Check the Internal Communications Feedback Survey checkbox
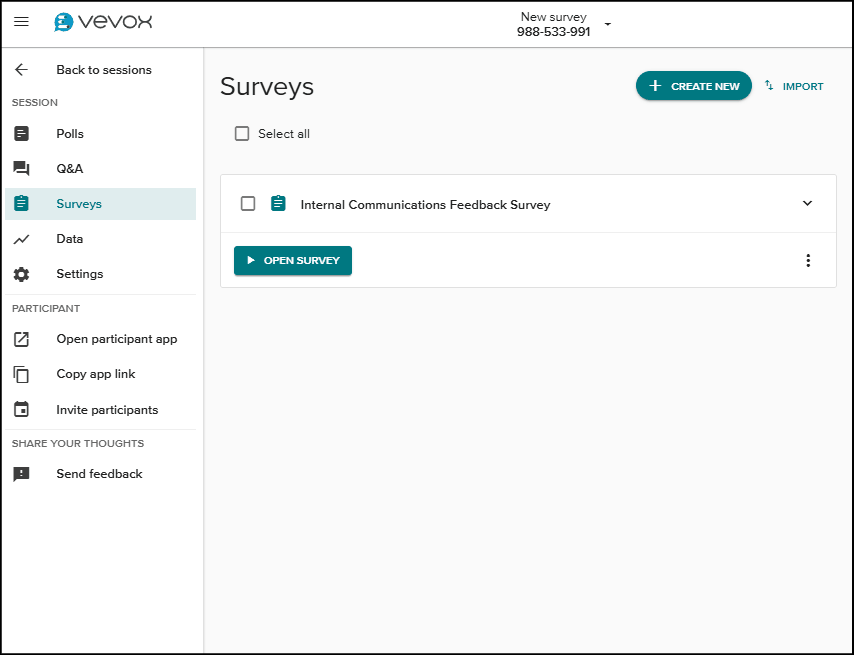Viewport: 854px width, 655px height. 248,203
